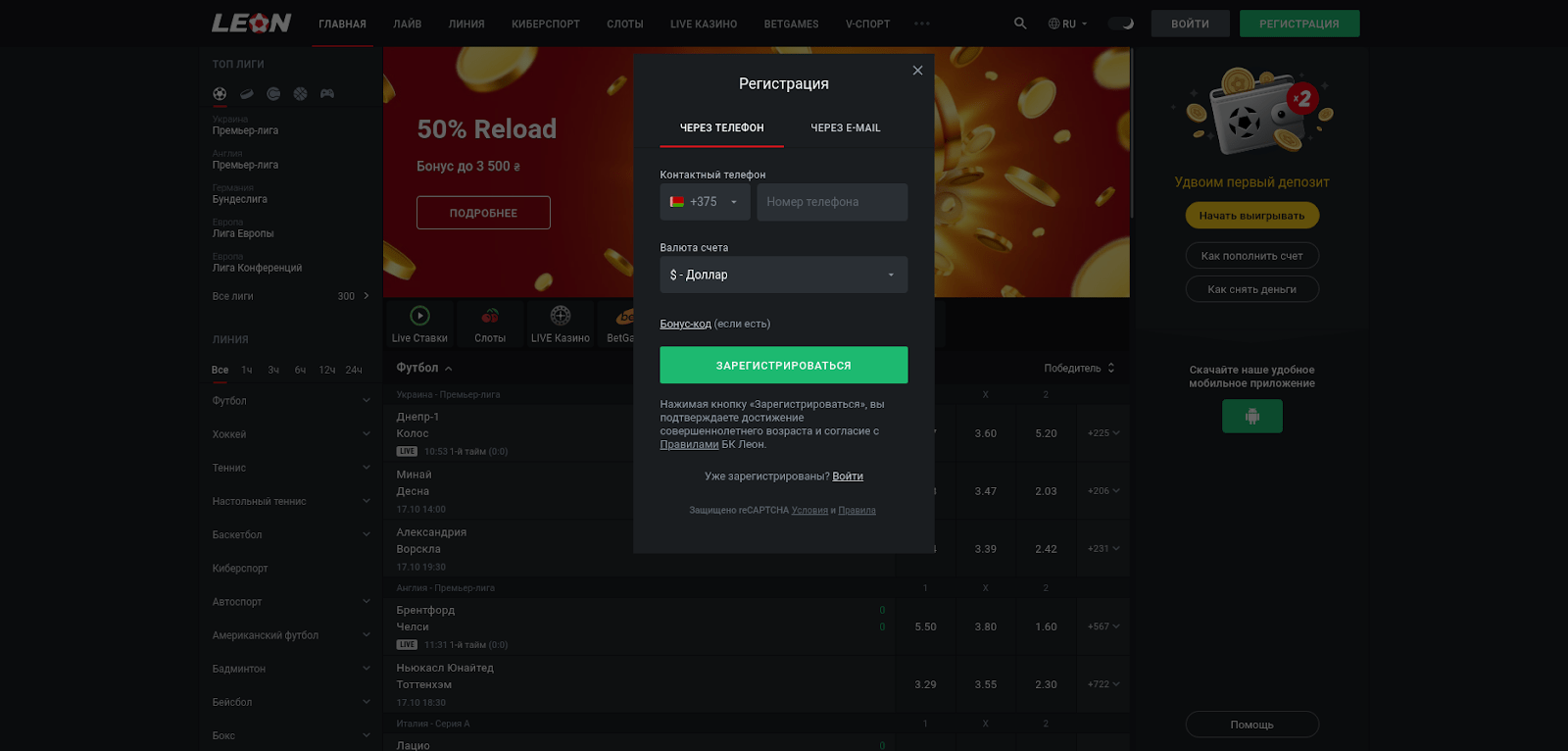Open the LIVE КАЗИНО menu item
The image size is (1568, 751).
[x=704, y=24]
